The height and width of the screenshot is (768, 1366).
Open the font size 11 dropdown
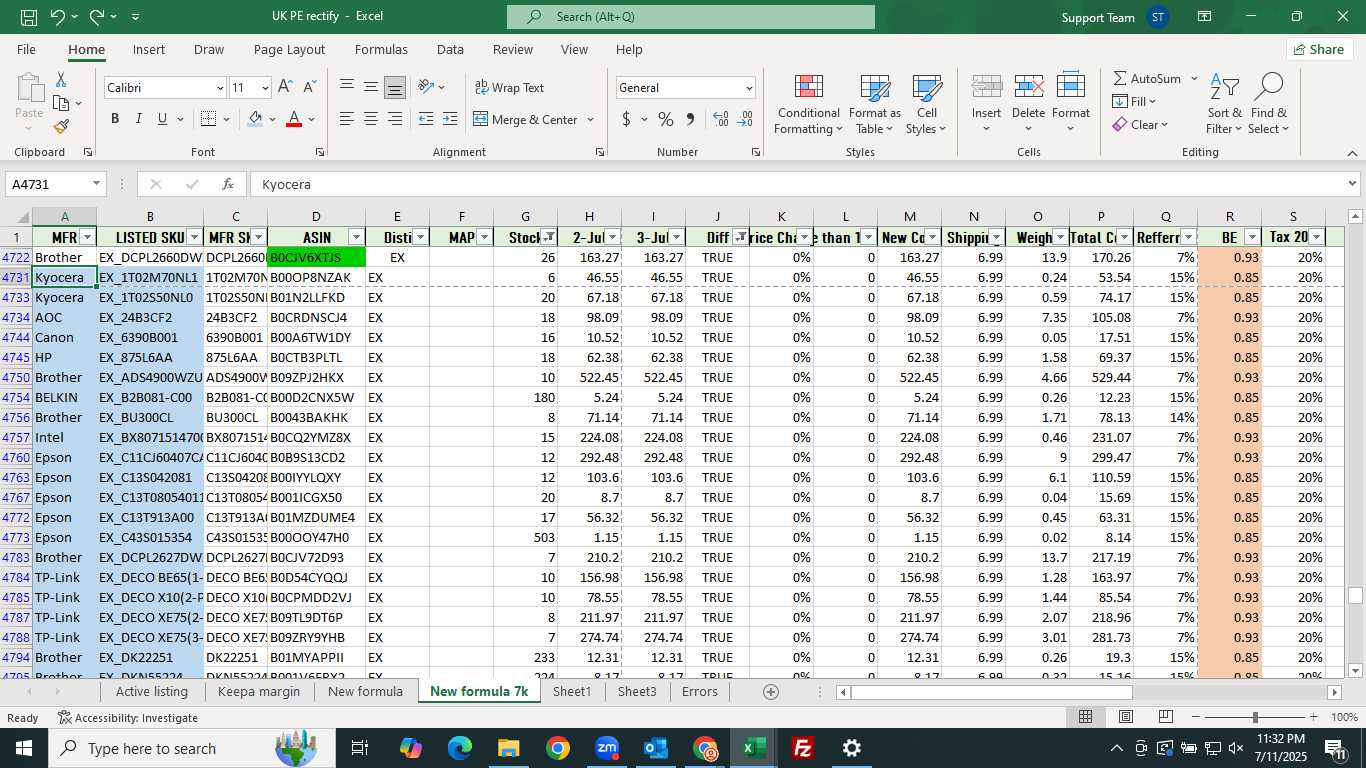click(264, 88)
